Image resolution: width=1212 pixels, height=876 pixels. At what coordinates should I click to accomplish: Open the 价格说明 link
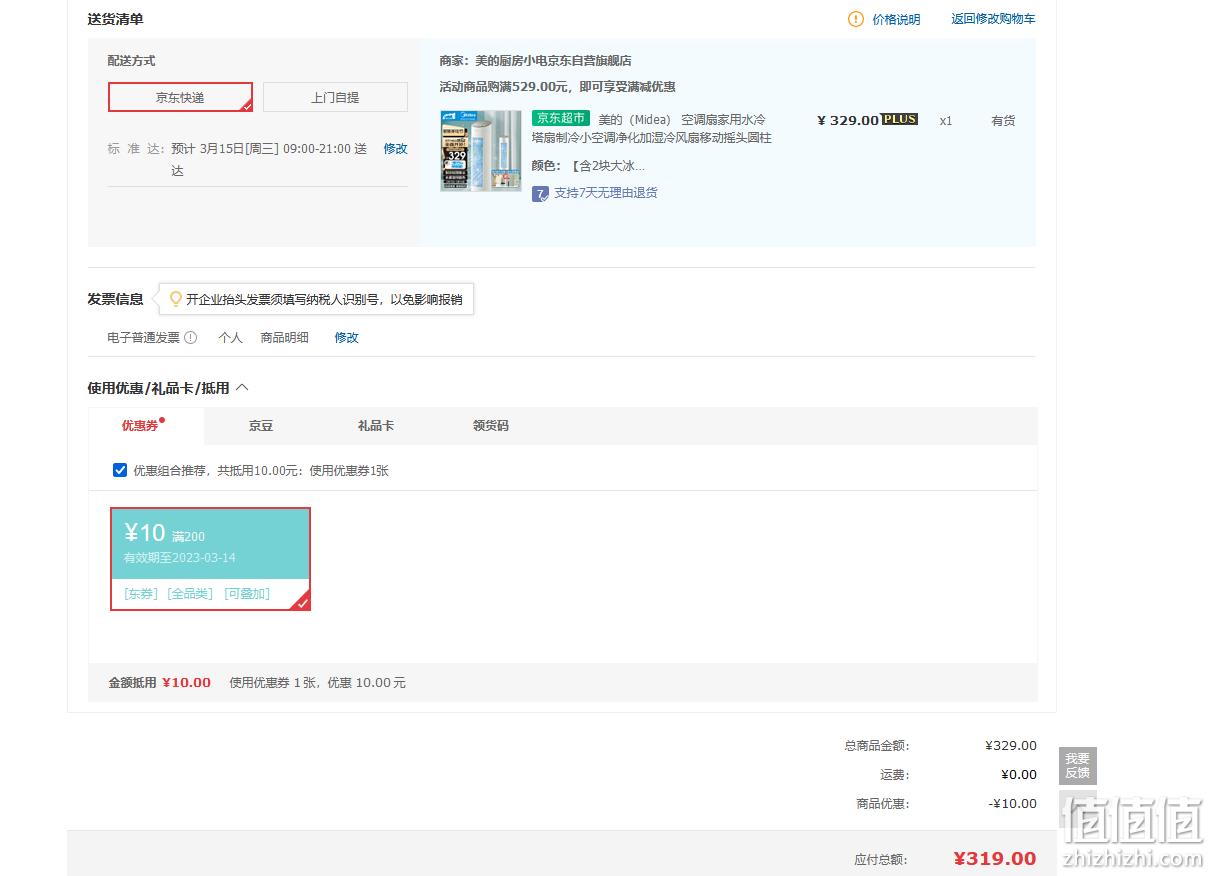pyautogui.click(x=896, y=19)
